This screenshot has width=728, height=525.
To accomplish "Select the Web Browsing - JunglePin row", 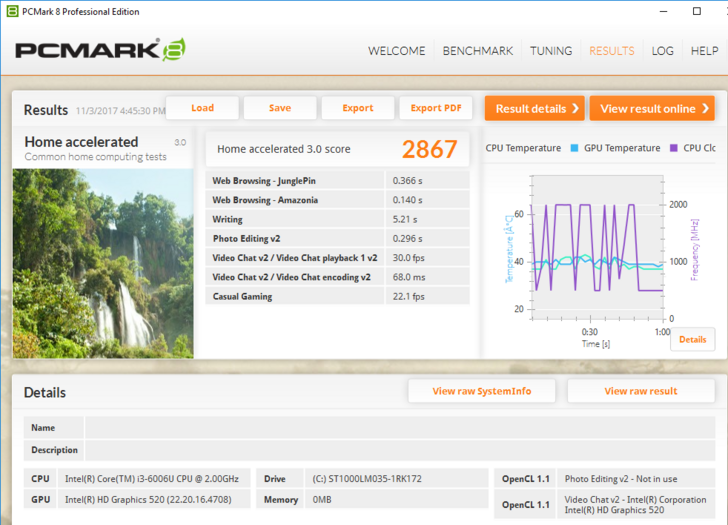I will pyautogui.click(x=338, y=181).
